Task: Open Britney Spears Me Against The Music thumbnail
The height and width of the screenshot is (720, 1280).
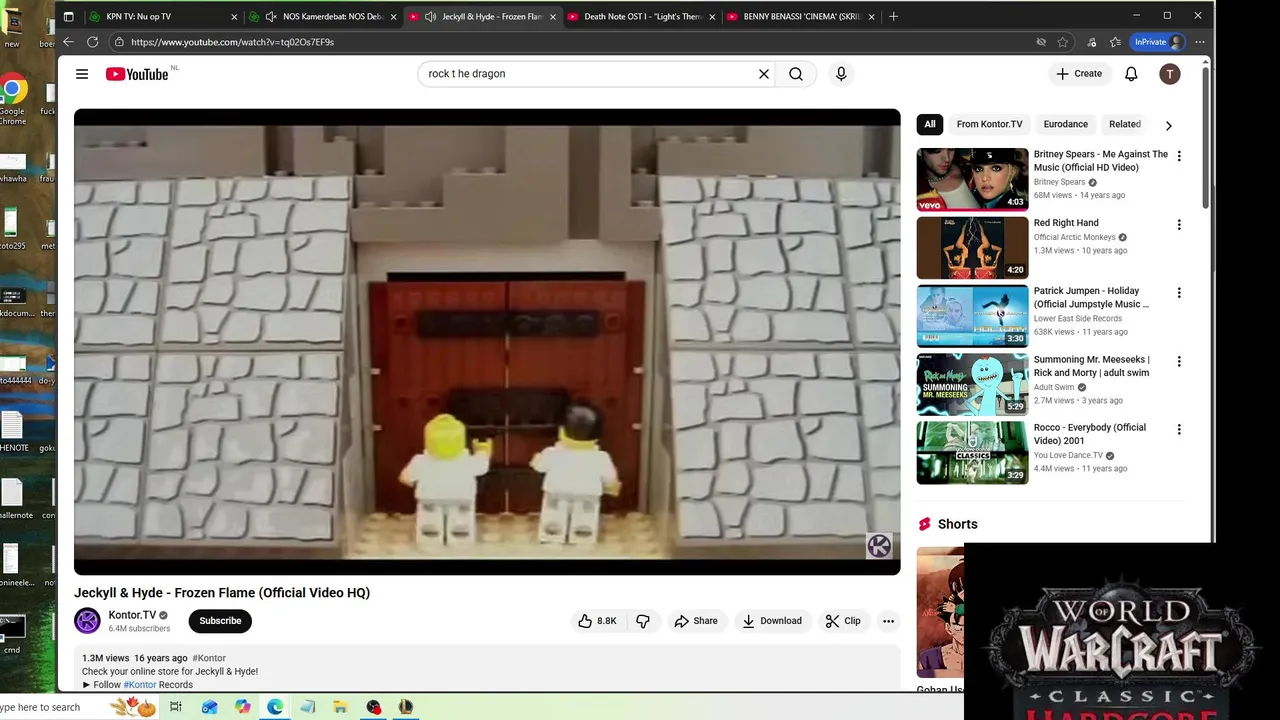Action: [x=972, y=179]
